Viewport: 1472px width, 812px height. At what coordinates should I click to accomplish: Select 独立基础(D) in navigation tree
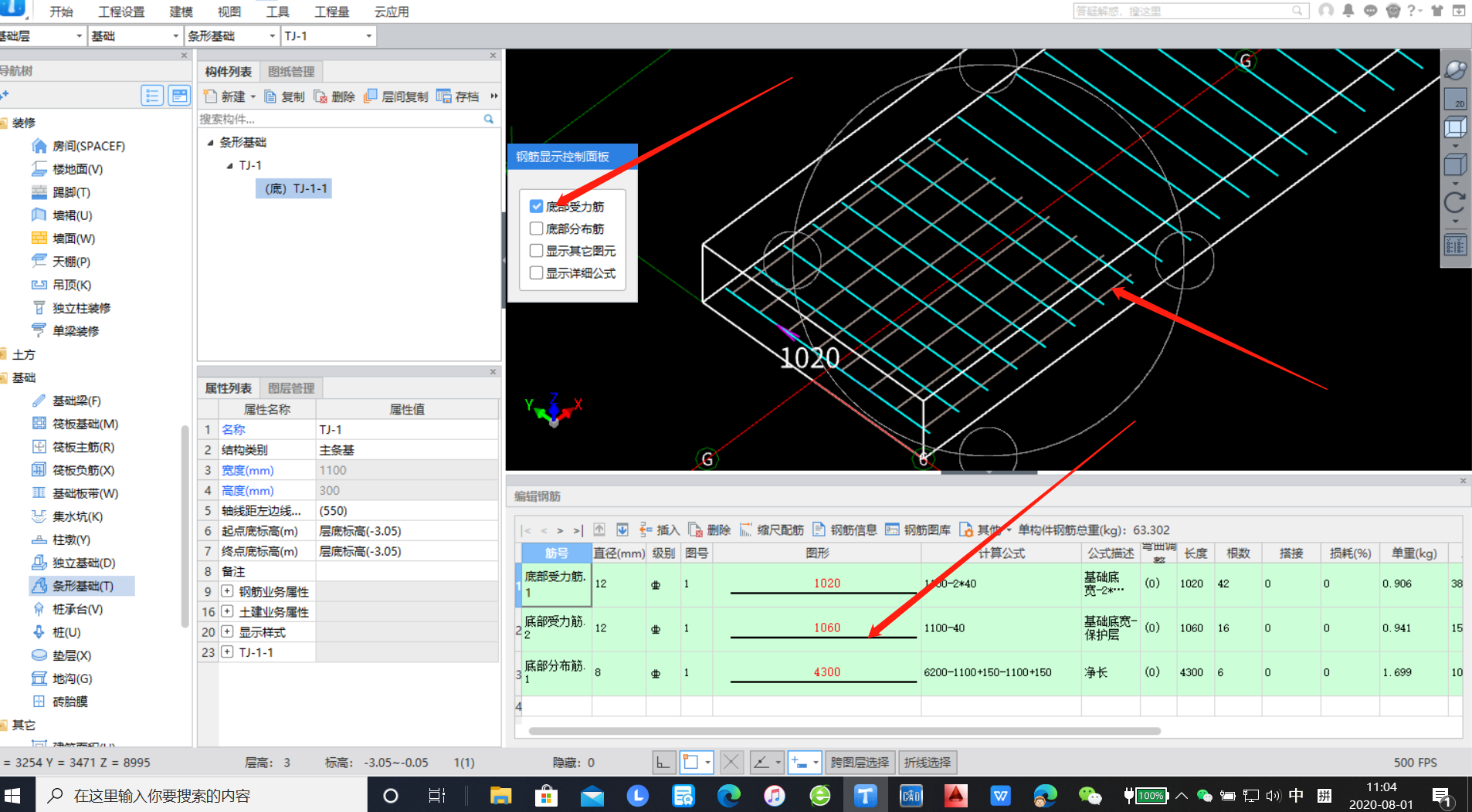coord(74,563)
